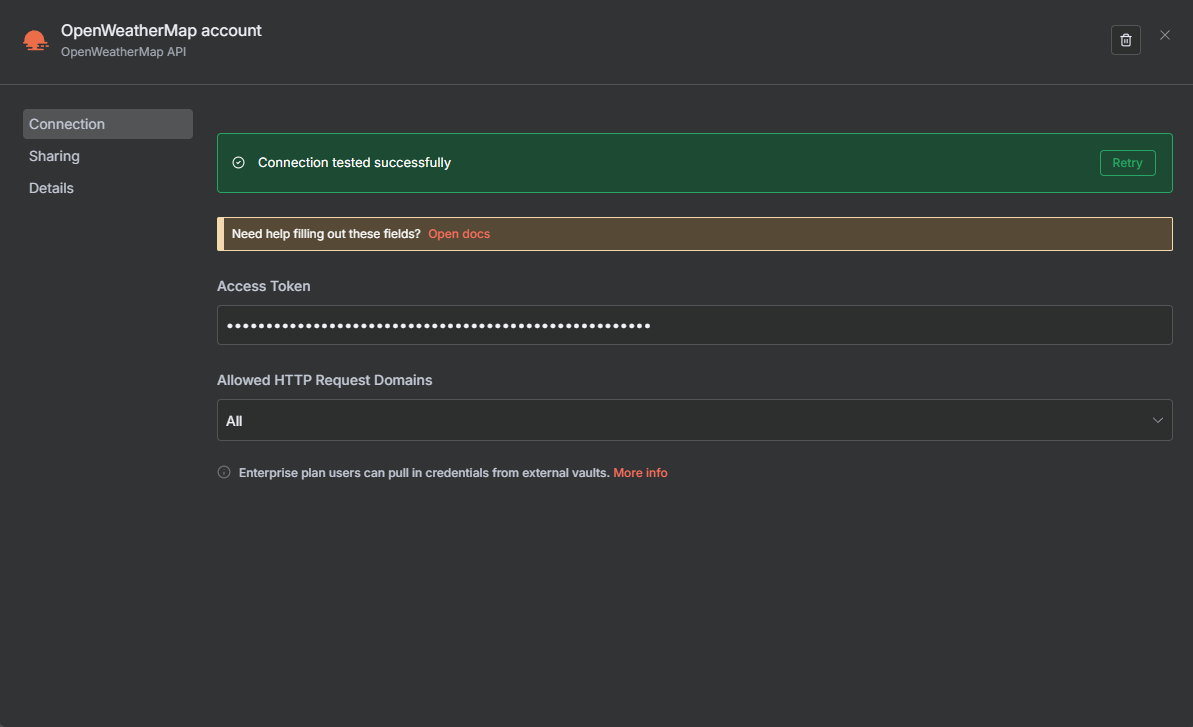
Task: Close the credential dialog with X
Action: (x=1165, y=35)
